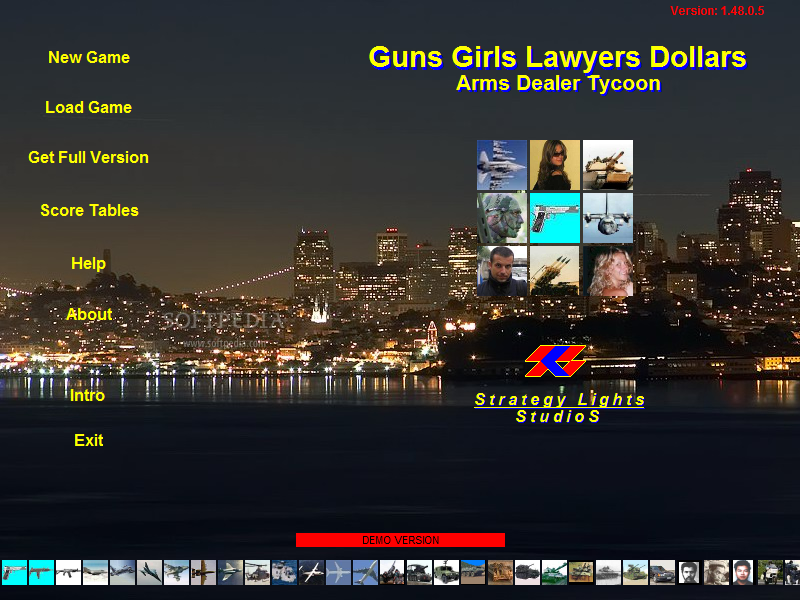The image size is (800, 600).
Task: Click the cyan submachine gun icon
Action: (x=41, y=572)
